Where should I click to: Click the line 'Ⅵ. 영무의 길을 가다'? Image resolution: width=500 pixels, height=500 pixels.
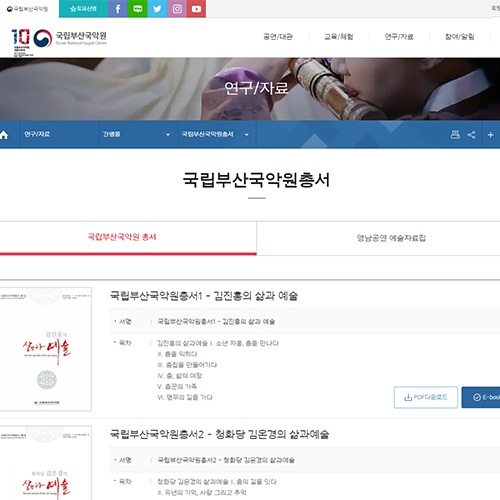click(x=185, y=397)
